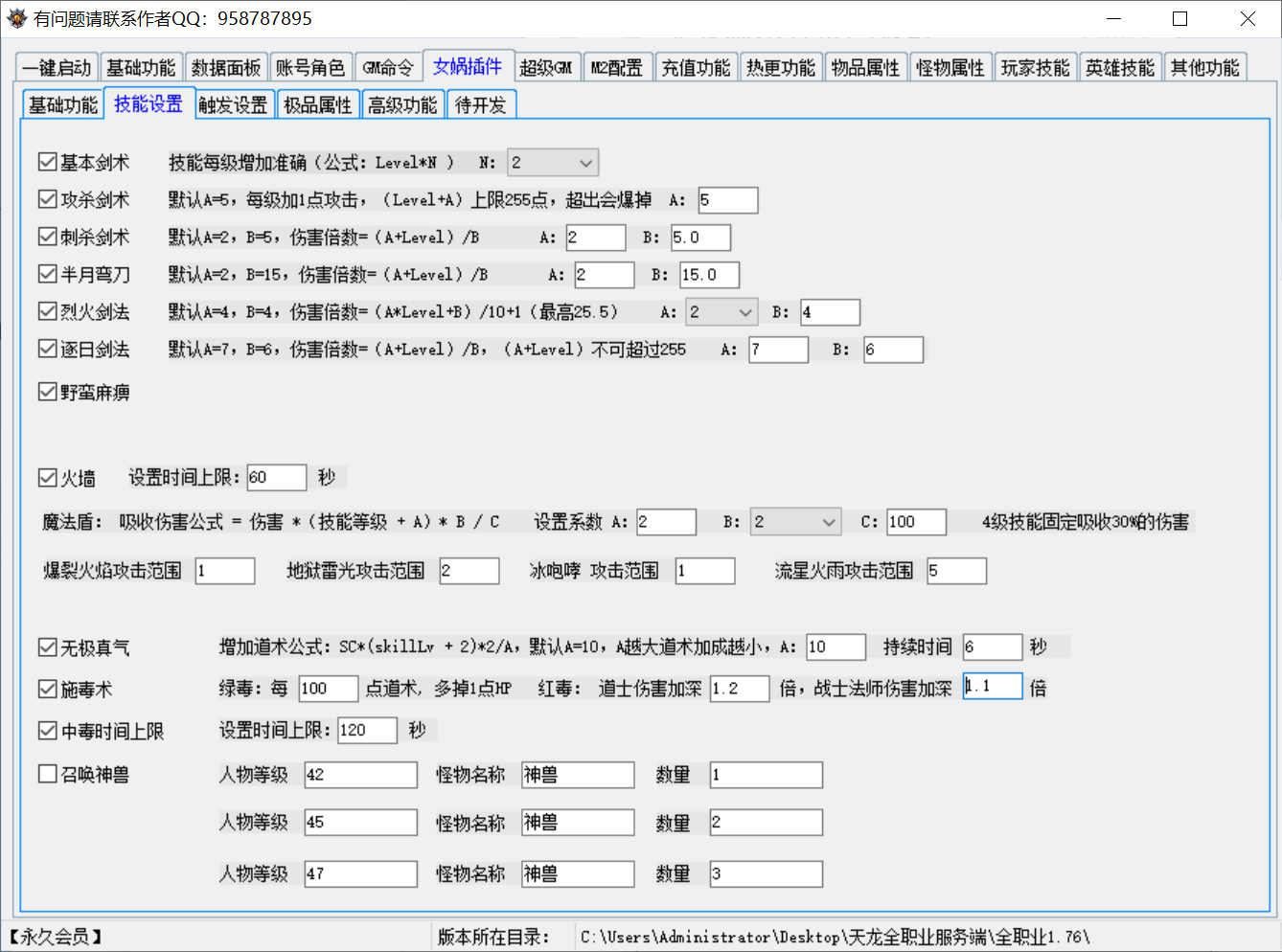1282x952 pixels.
Task: Click the 爆裂火焰攻击范围 field
Action: tap(225, 571)
